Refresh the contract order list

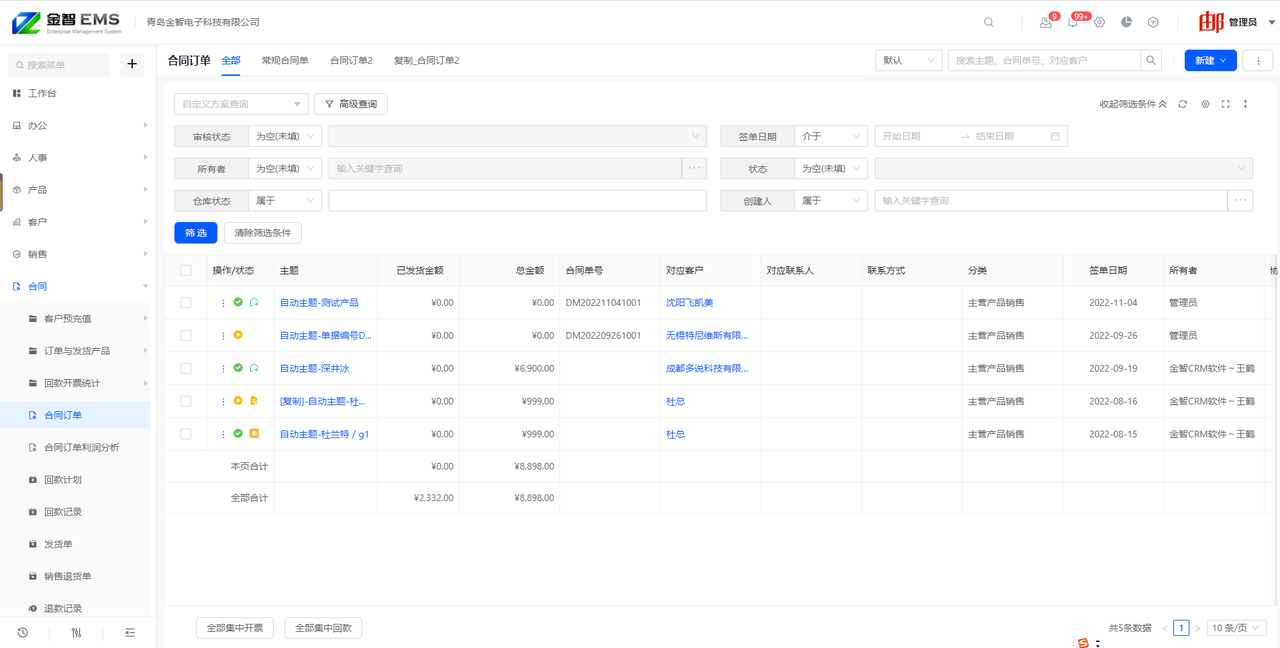[1183, 104]
